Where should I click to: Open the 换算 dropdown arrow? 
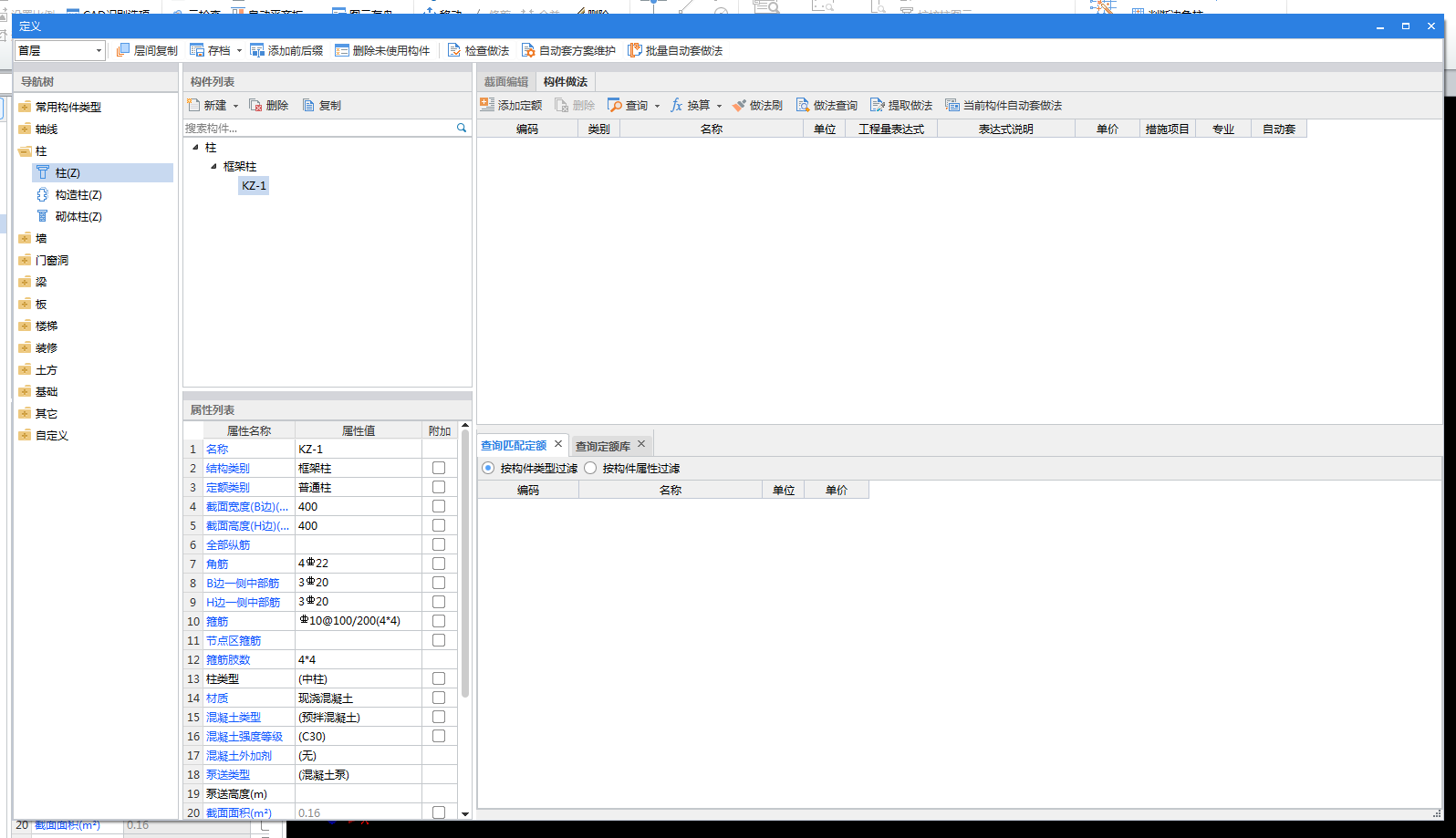[719, 106]
